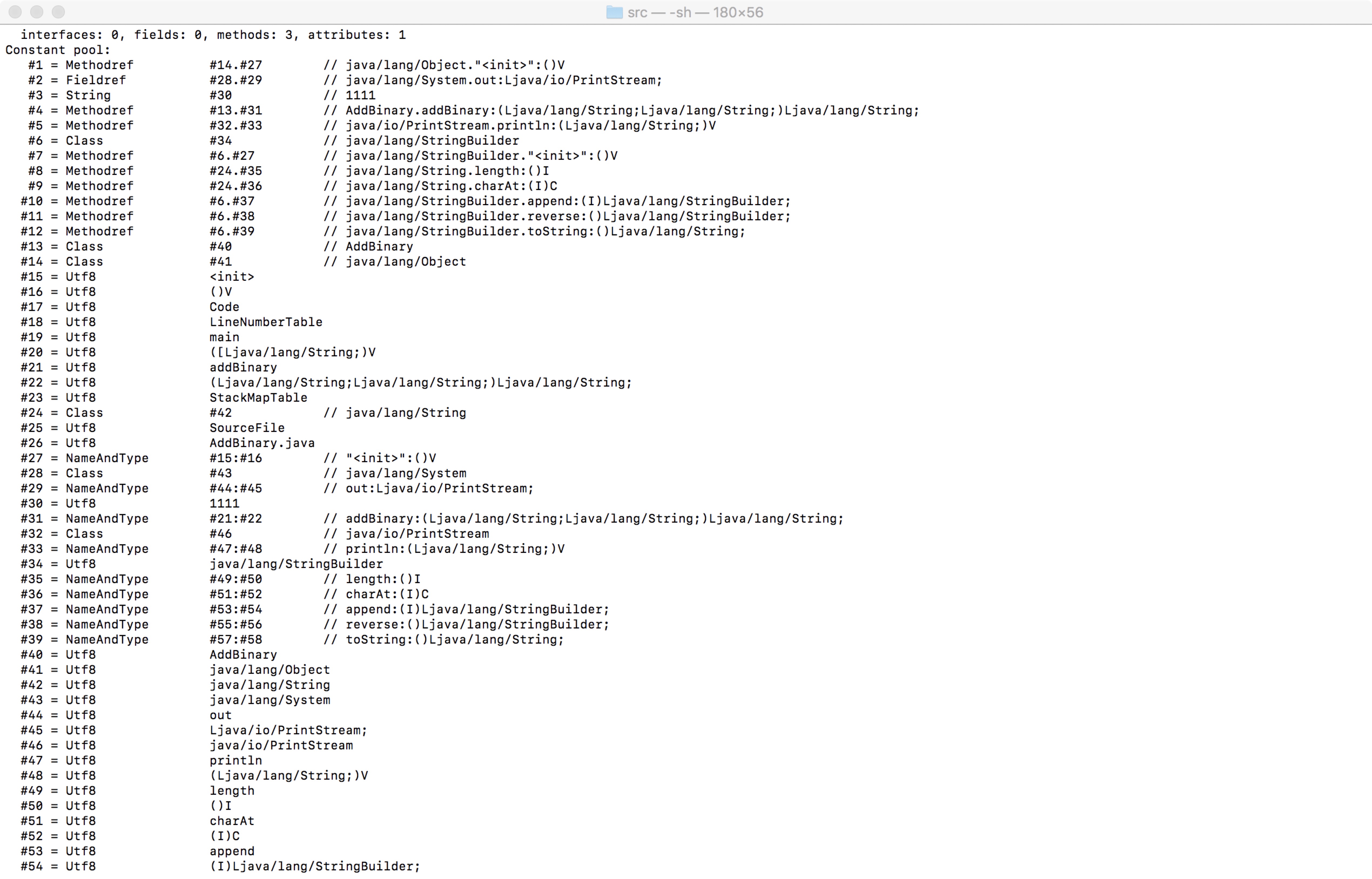Click the 'out' value on line #44
Image resolution: width=1372 pixels, height=879 pixels.
[221, 716]
